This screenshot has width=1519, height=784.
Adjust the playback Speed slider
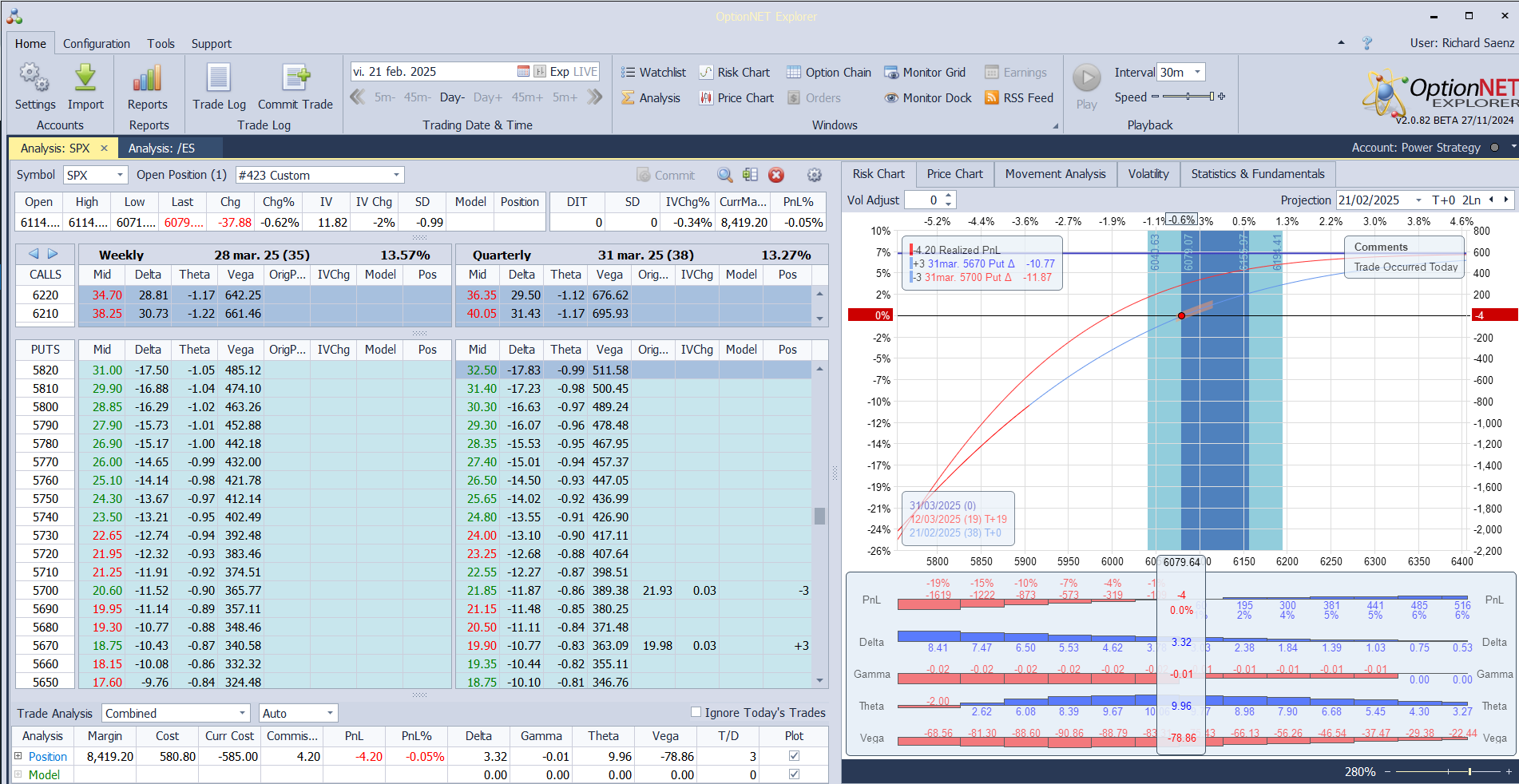point(1188,97)
